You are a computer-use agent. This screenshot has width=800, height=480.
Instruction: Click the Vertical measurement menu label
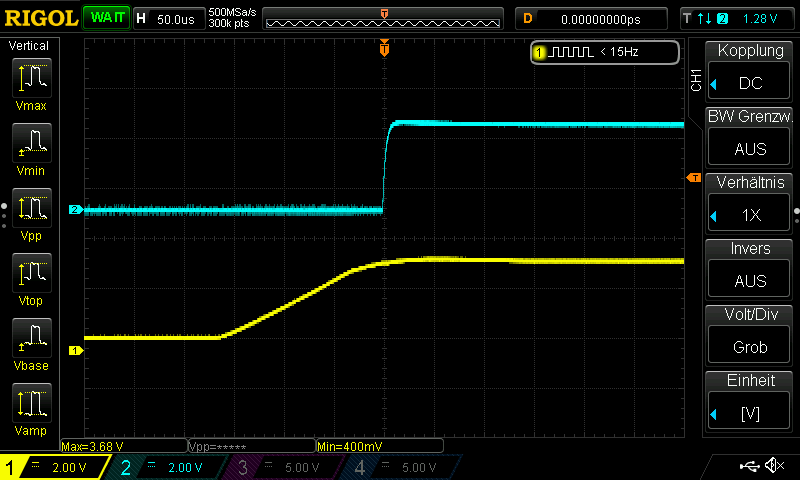[29, 46]
